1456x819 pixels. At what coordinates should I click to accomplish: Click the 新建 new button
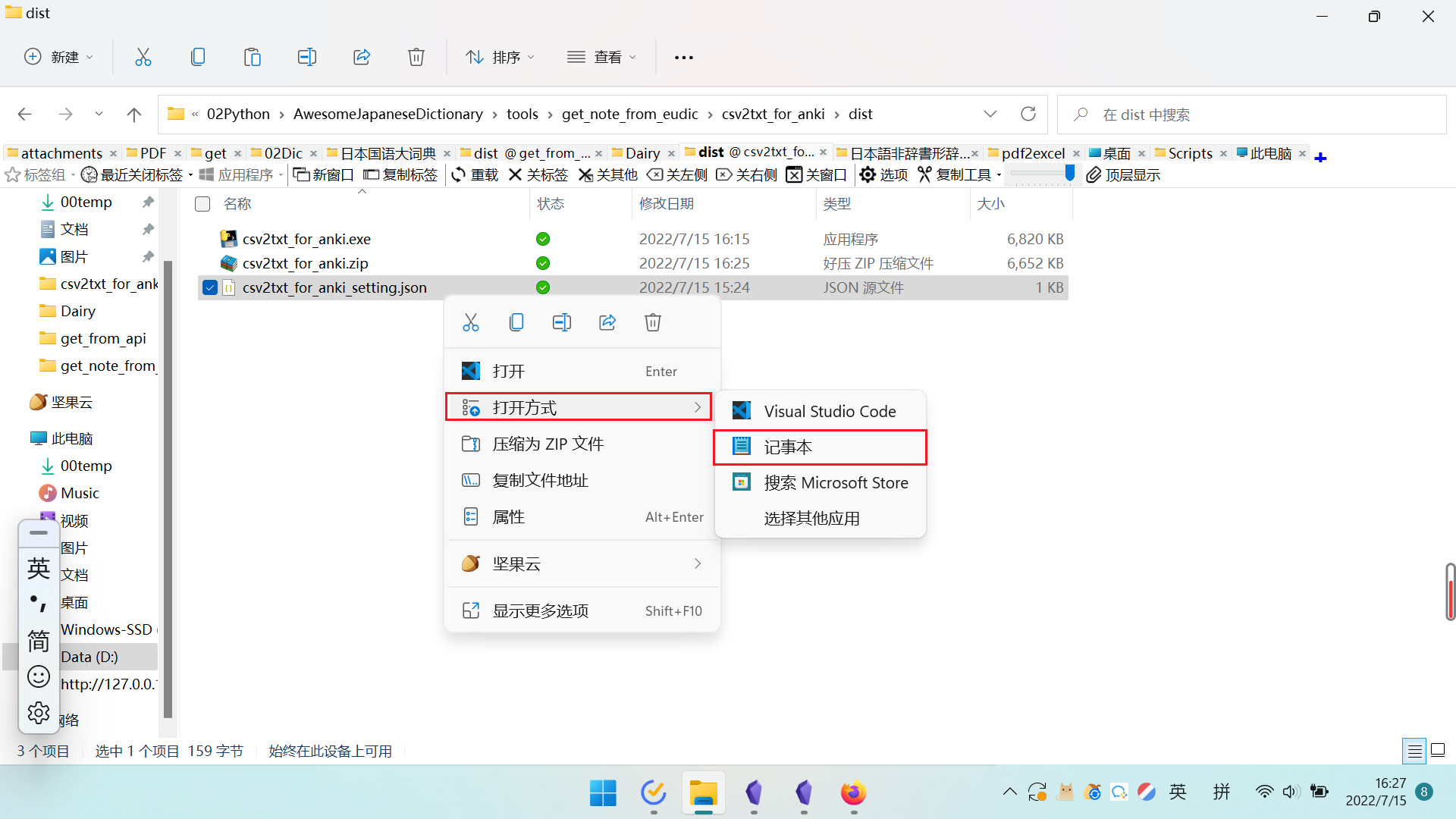59,57
